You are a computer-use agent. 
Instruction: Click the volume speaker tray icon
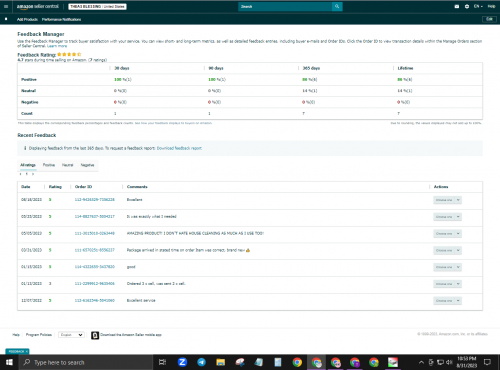[449, 362]
